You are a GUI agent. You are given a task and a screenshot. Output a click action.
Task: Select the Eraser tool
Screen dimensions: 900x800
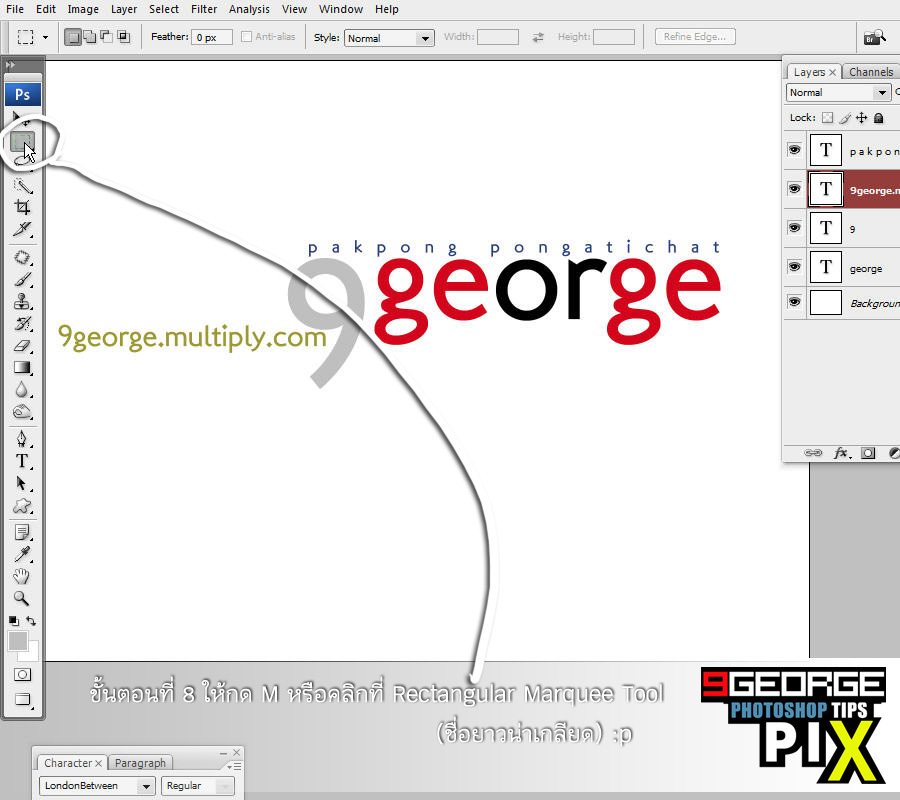[22, 345]
